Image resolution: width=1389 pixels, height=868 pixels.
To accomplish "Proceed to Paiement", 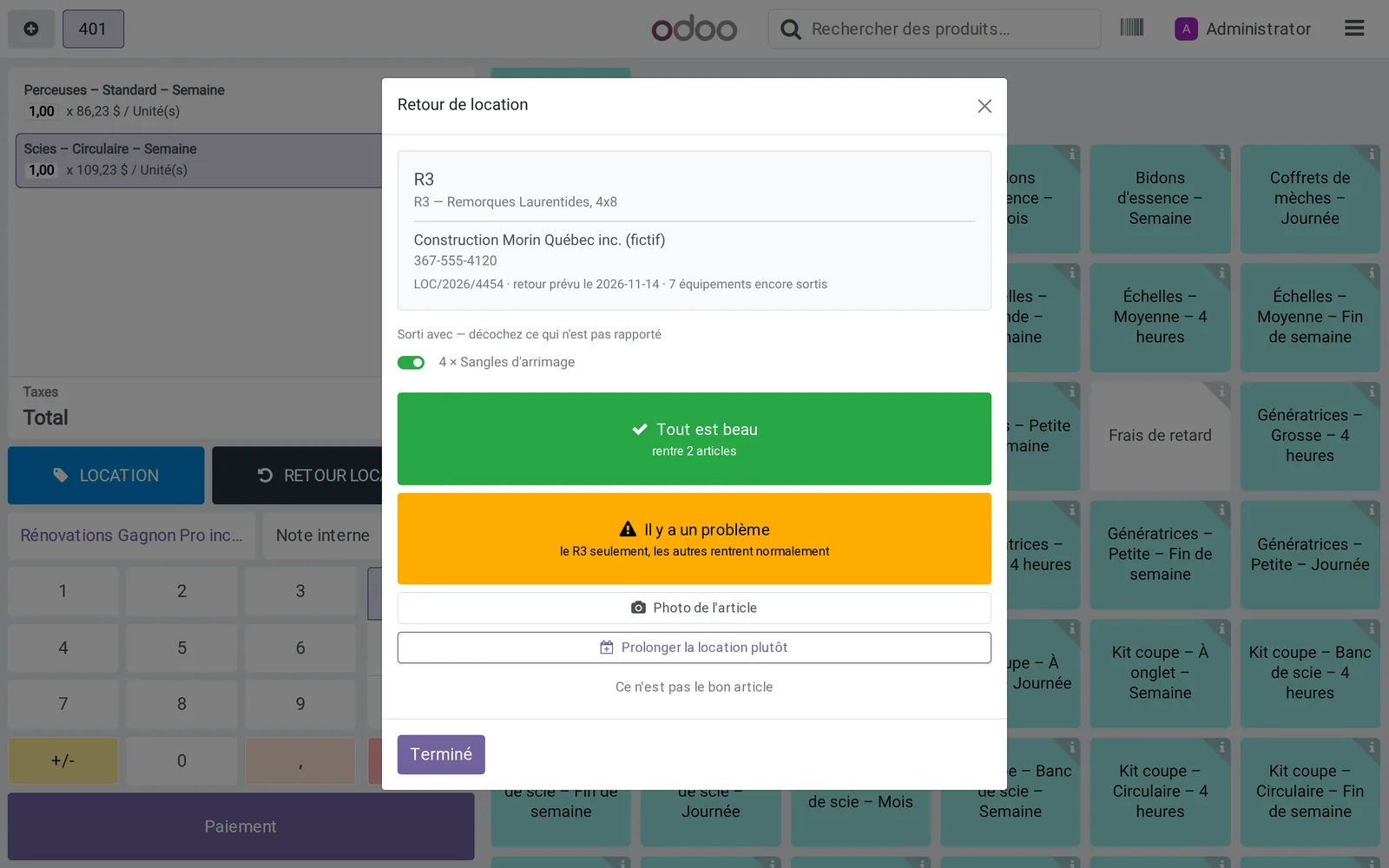I will 240,826.
